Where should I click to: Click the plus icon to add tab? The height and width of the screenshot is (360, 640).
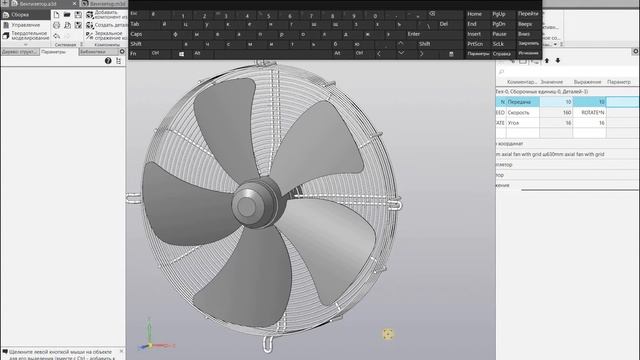(5, 3)
